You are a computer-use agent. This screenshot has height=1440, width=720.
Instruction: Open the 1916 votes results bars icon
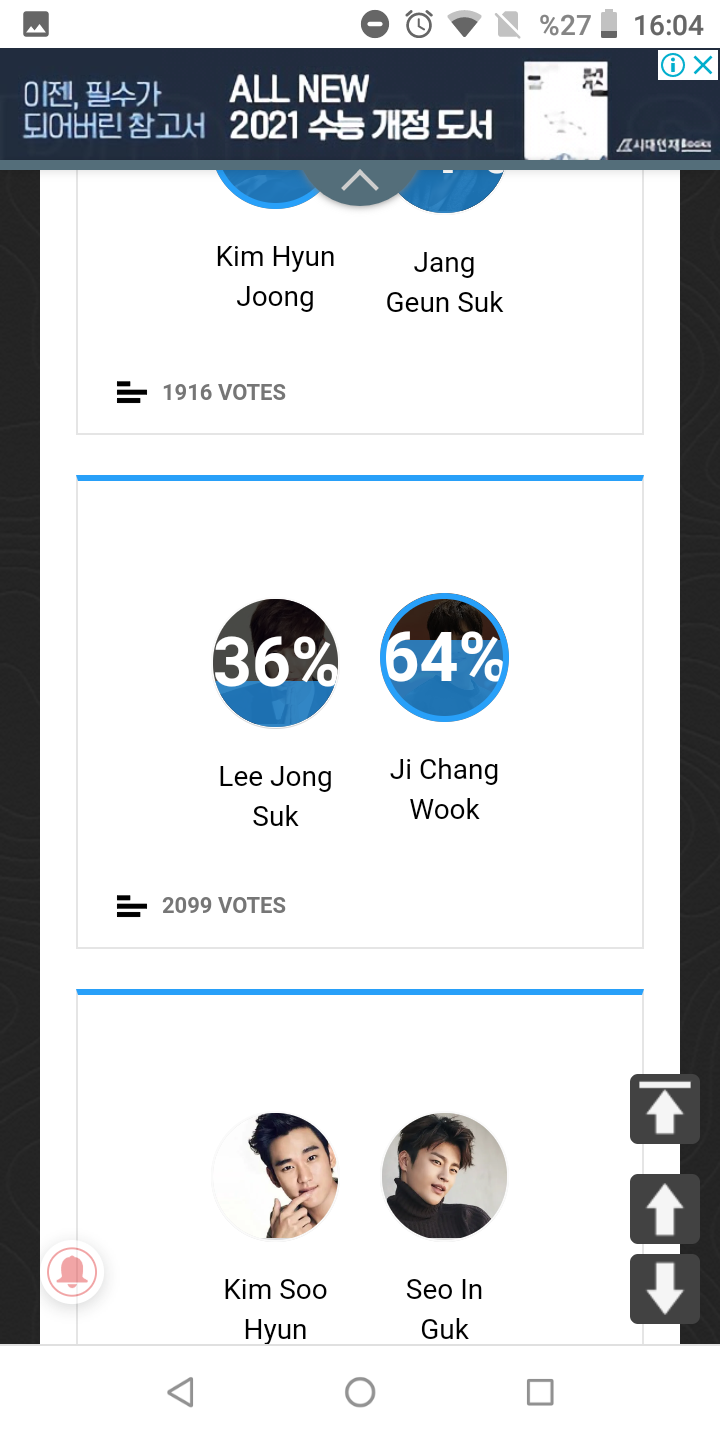click(131, 393)
